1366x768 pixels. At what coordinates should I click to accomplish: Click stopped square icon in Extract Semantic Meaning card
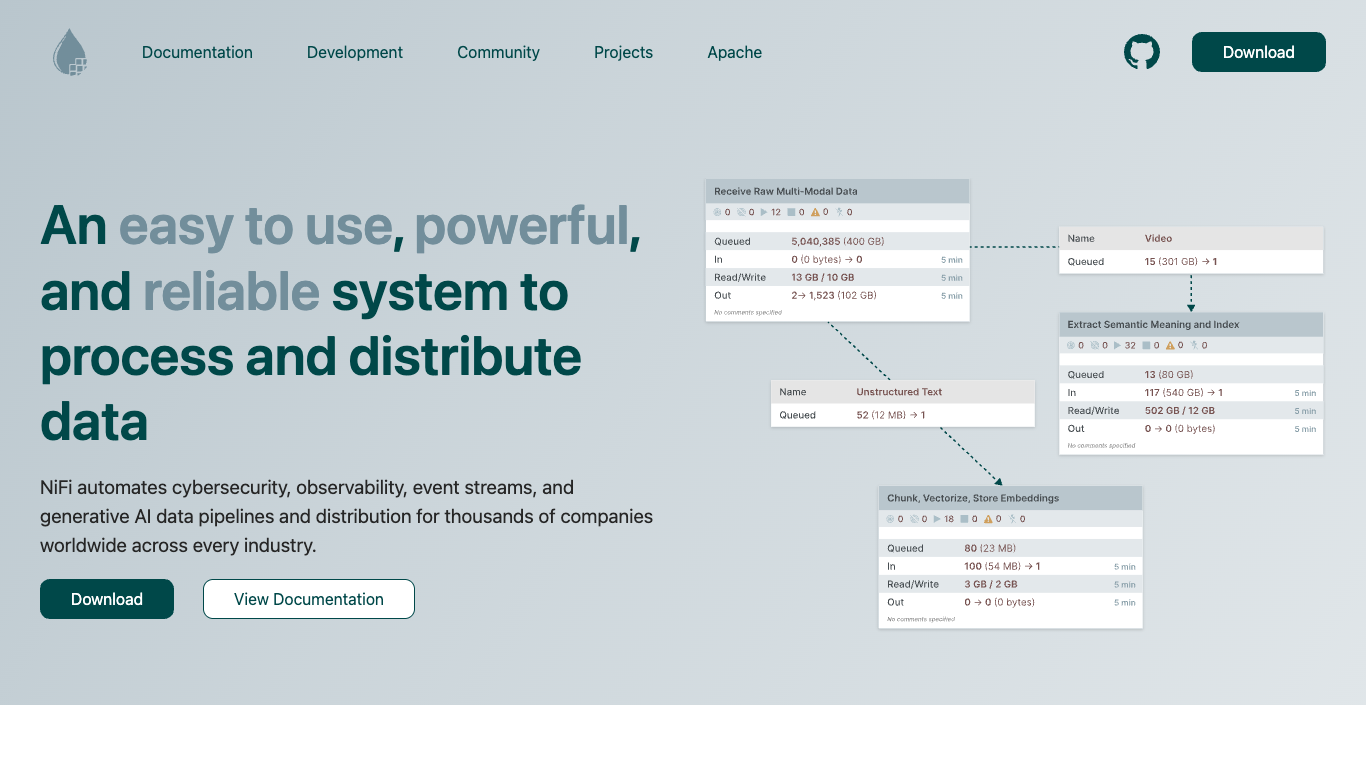click(x=1144, y=345)
